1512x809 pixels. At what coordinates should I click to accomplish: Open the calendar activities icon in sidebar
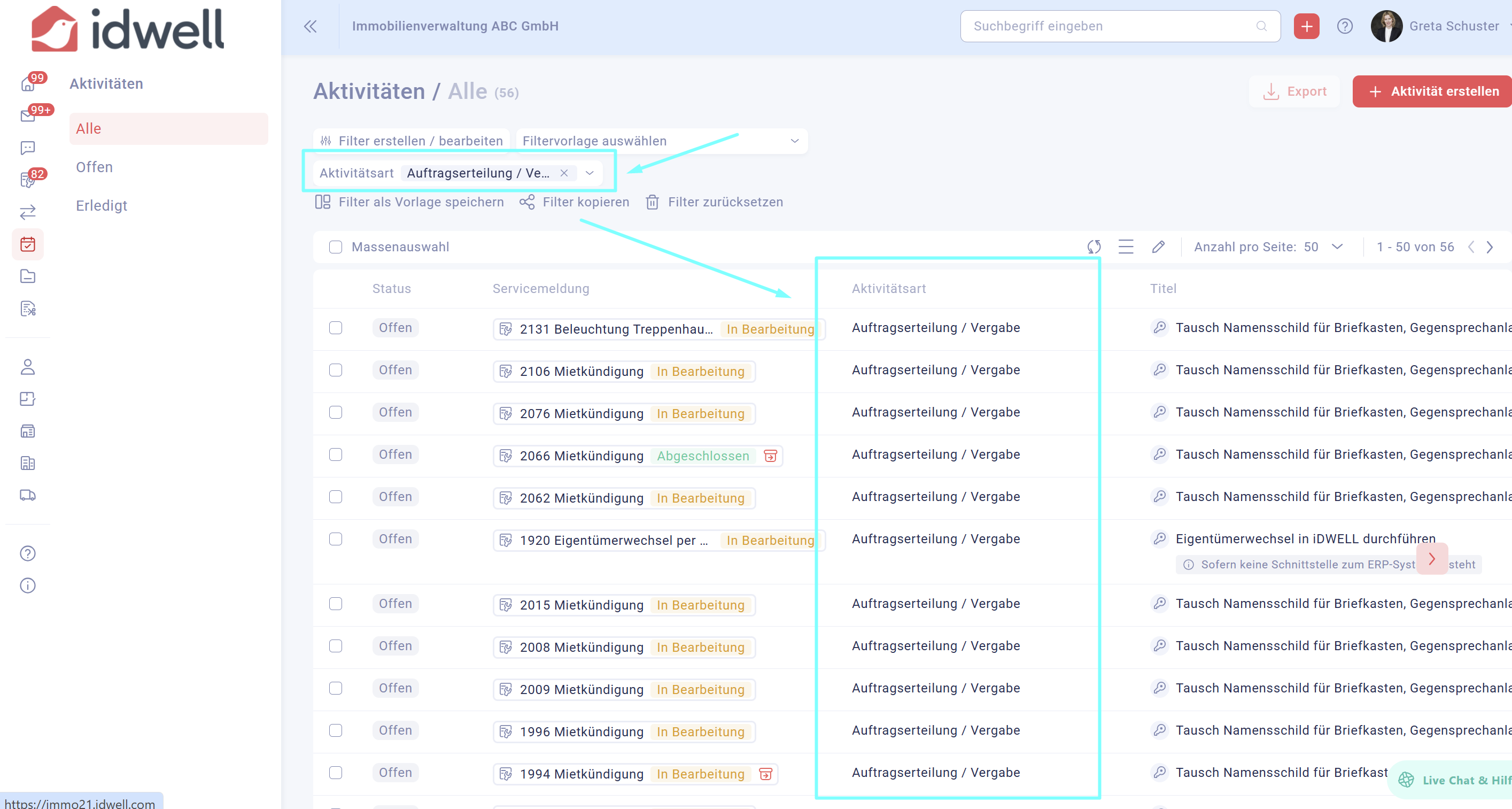28,244
